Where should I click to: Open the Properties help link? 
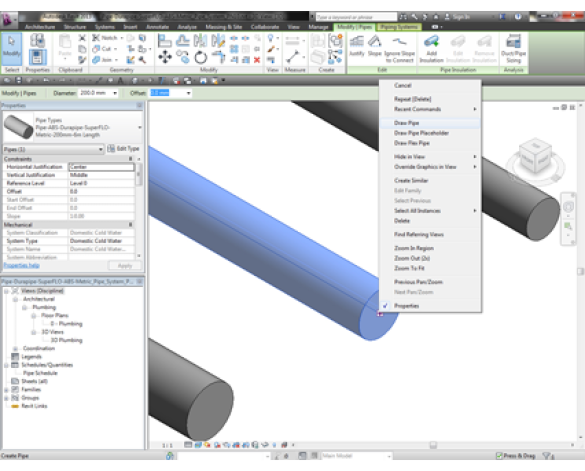coord(21,265)
